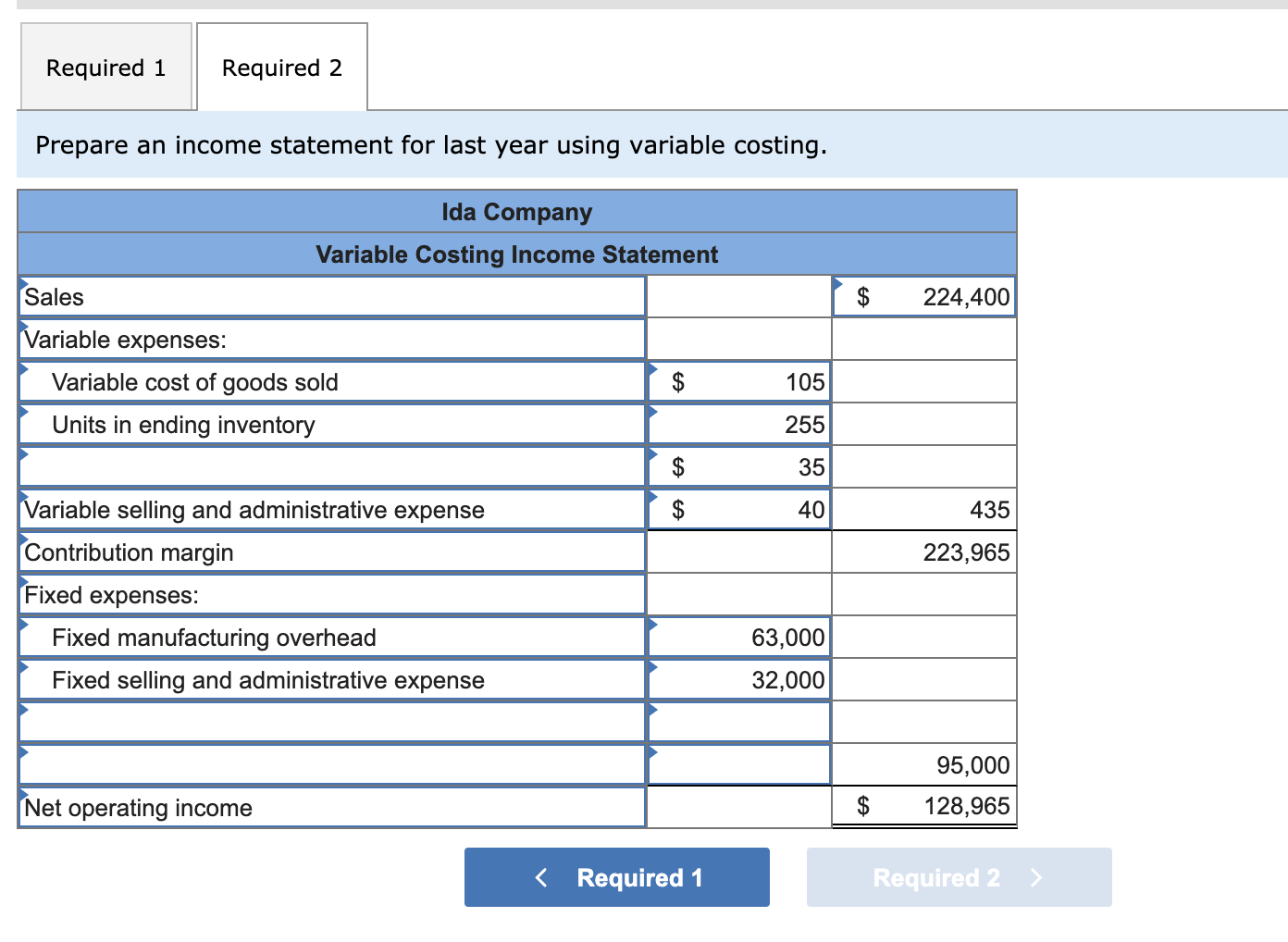The height and width of the screenshot is (942, 1288).
Task: Select the 32,000 Fixed selling expense amount cell
Action: pos(738,679)
